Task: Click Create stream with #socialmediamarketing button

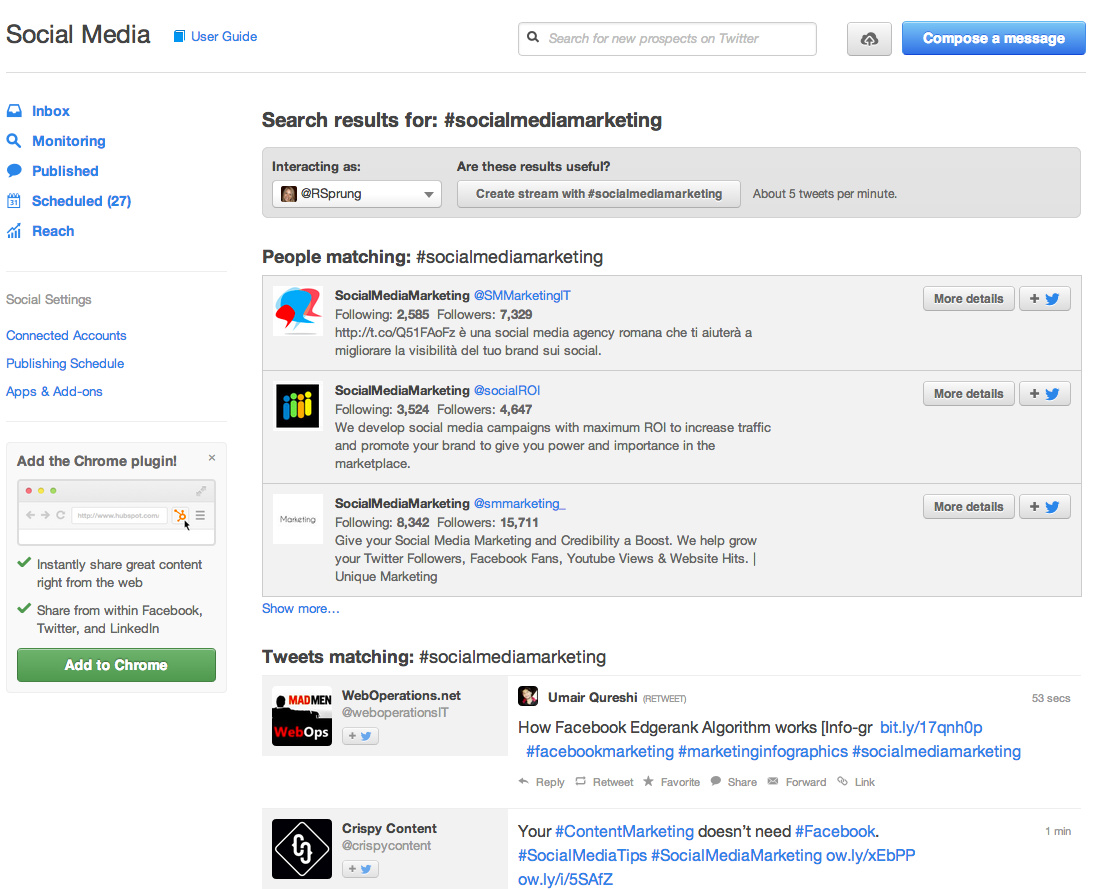Action: point(599,194)
